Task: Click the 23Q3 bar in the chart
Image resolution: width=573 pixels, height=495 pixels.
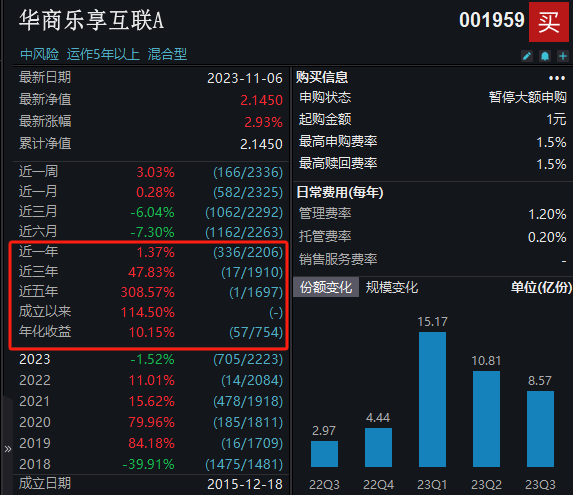Action: [540, 429]
